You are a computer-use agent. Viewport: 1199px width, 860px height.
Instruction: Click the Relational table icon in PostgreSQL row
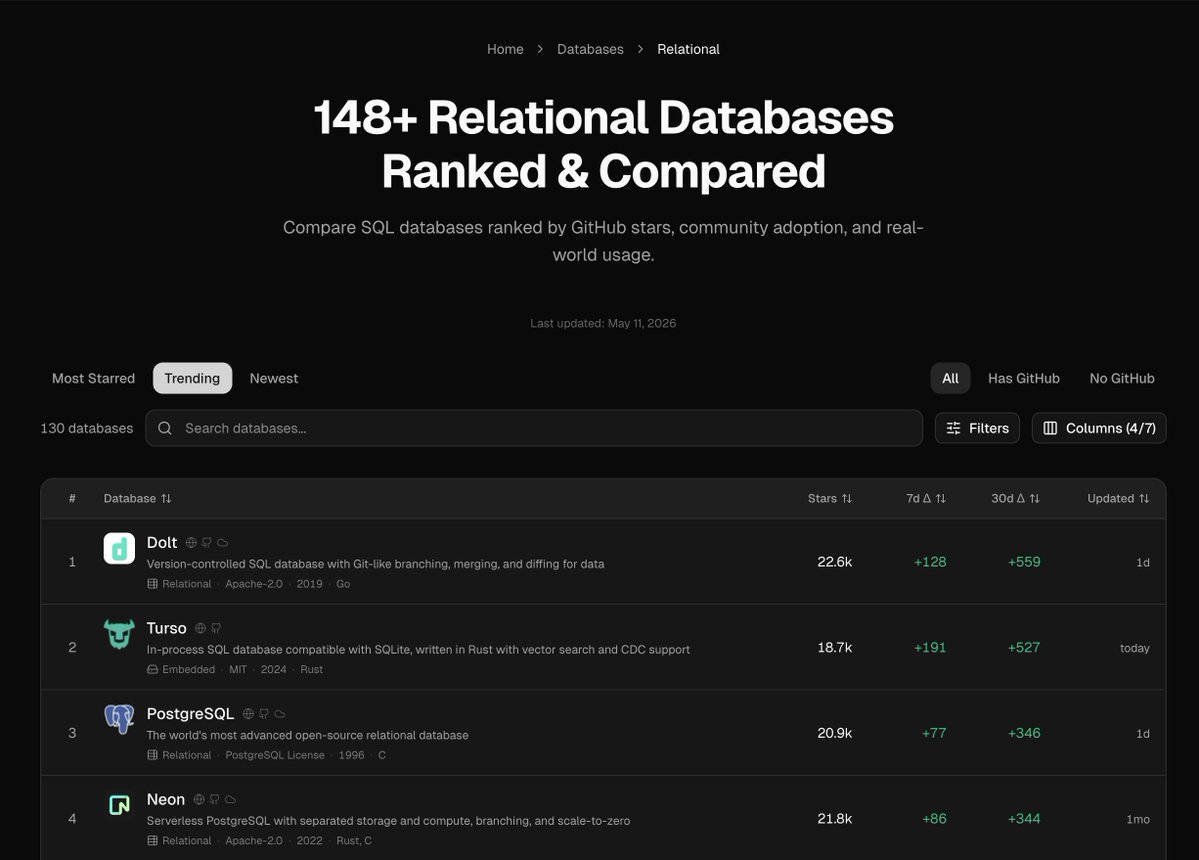click(152, 755)
